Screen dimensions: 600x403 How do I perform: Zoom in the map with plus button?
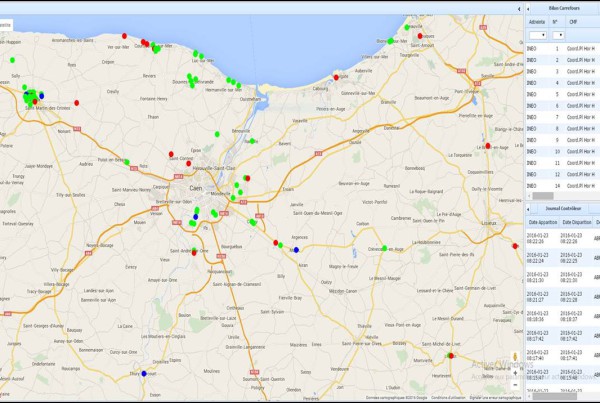tap(515, 371)
